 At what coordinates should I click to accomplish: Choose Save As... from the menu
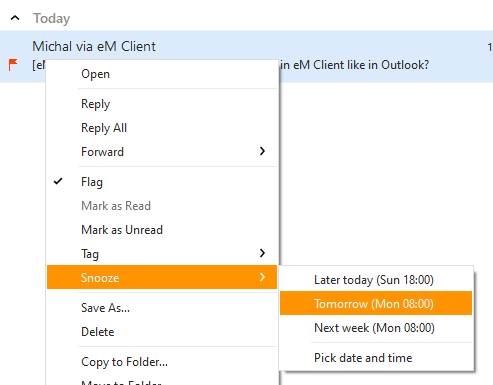[x=162, y=308]
